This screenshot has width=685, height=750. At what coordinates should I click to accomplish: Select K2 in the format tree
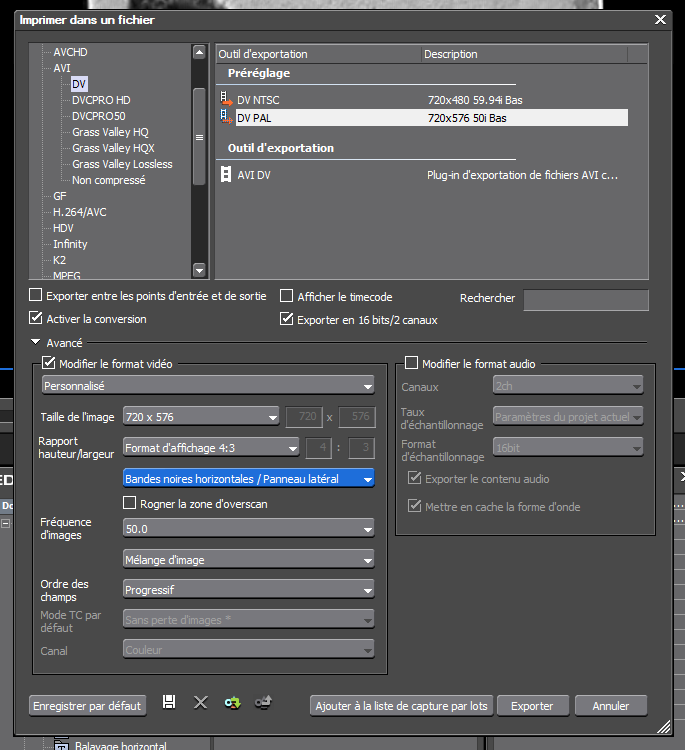point(59,260)
